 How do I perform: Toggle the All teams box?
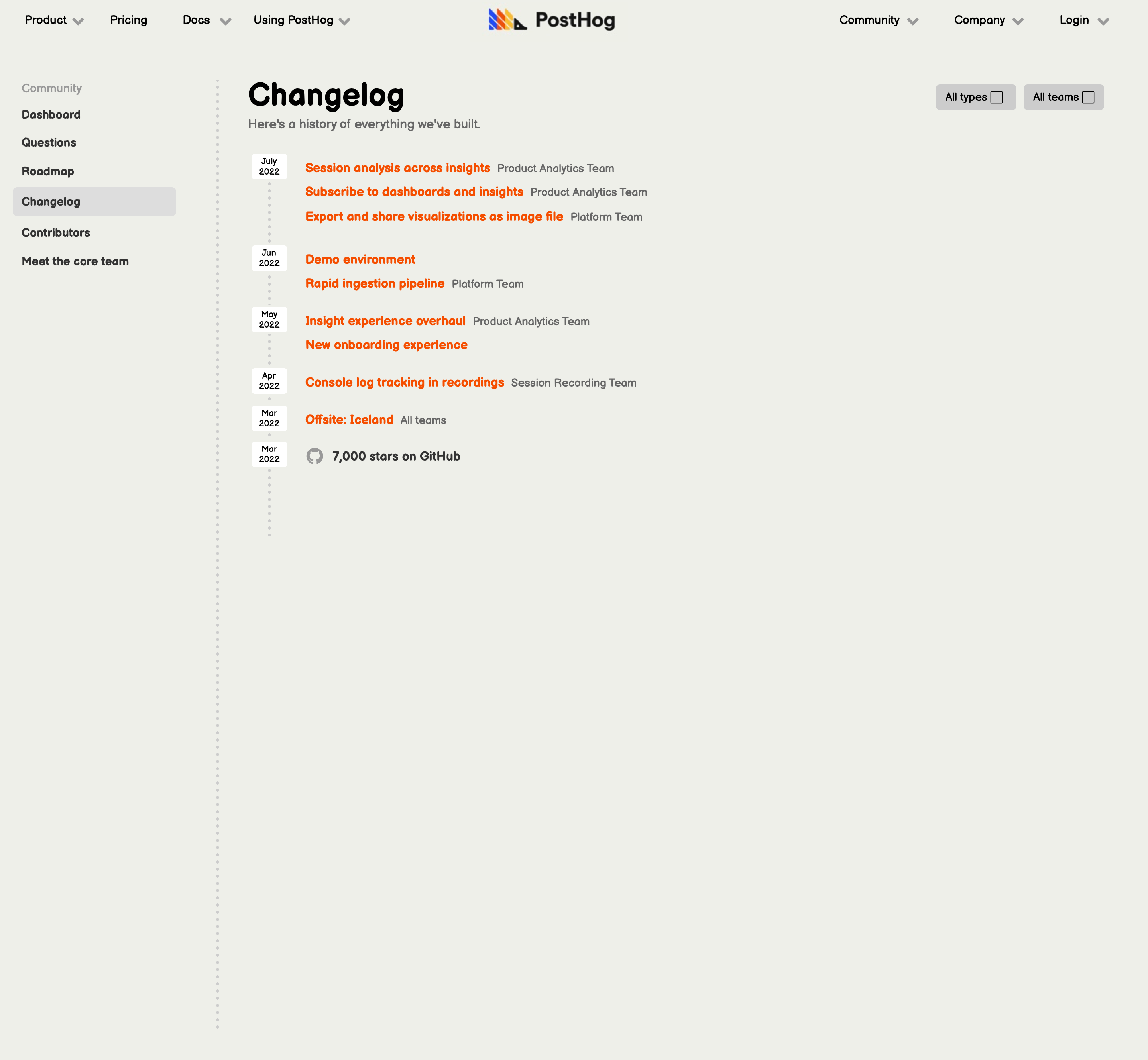point(1088,97)
